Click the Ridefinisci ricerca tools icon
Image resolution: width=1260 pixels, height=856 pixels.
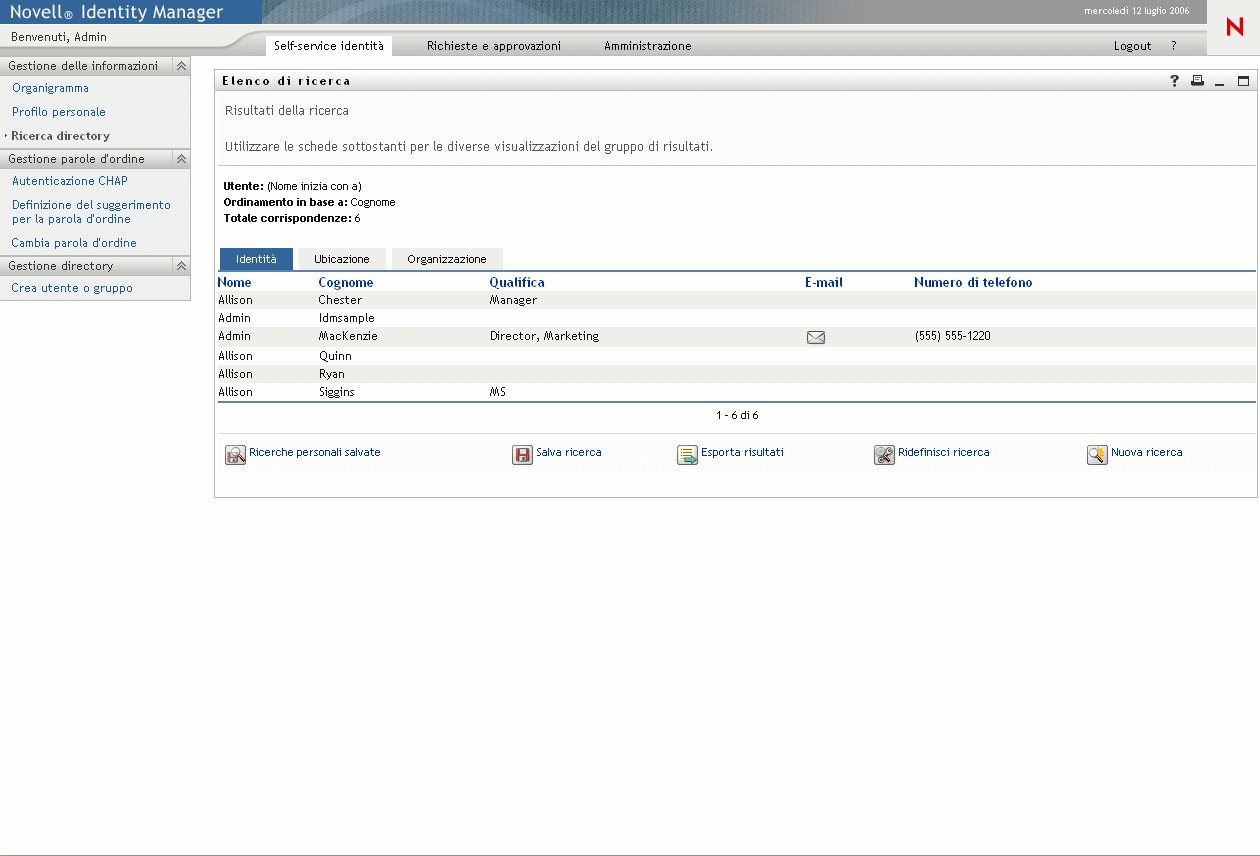click(x=884, y=455)
